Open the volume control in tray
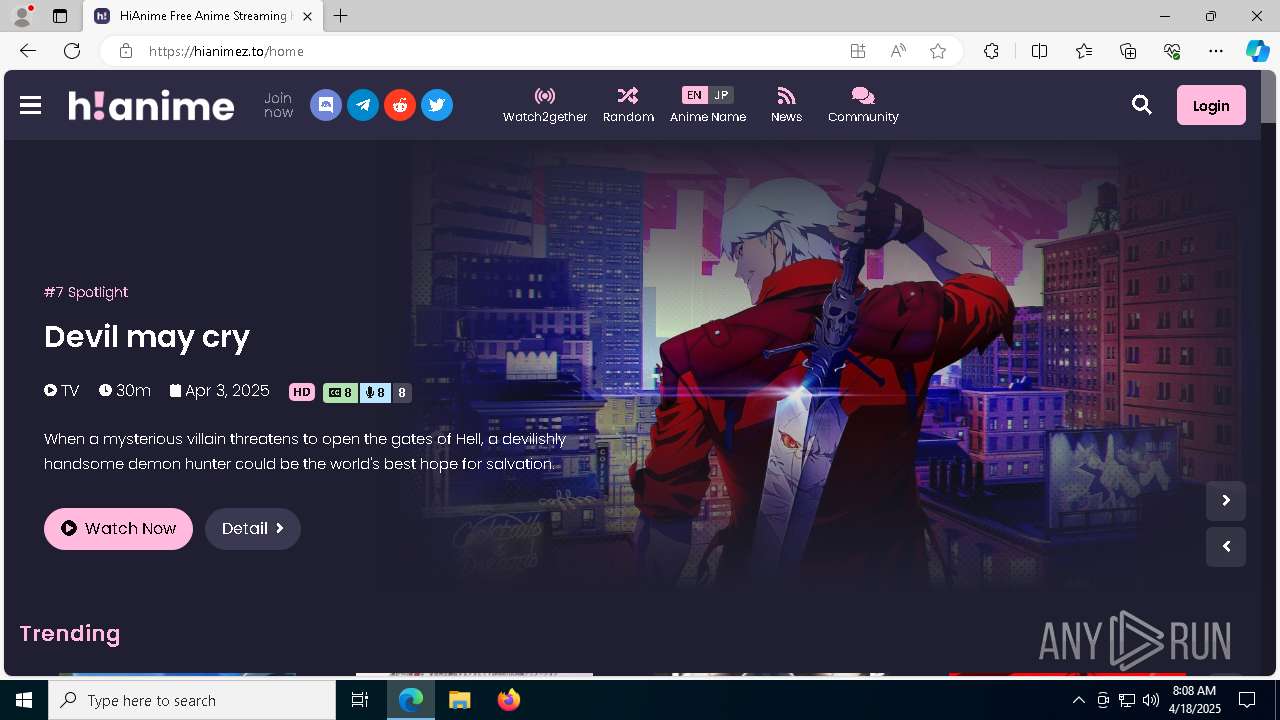Viewport: 1280px width, 720px height. [x=1150, y=700]
